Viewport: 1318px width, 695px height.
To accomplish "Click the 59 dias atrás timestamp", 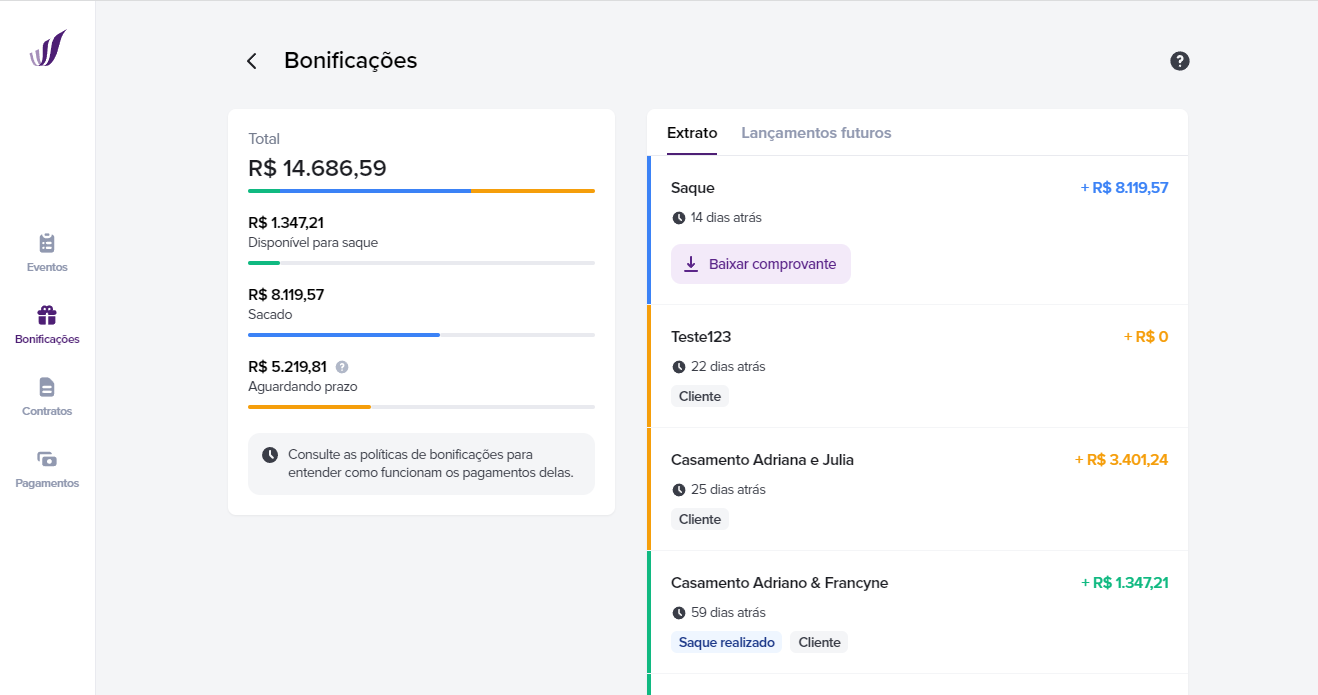I will coord(728,612).
